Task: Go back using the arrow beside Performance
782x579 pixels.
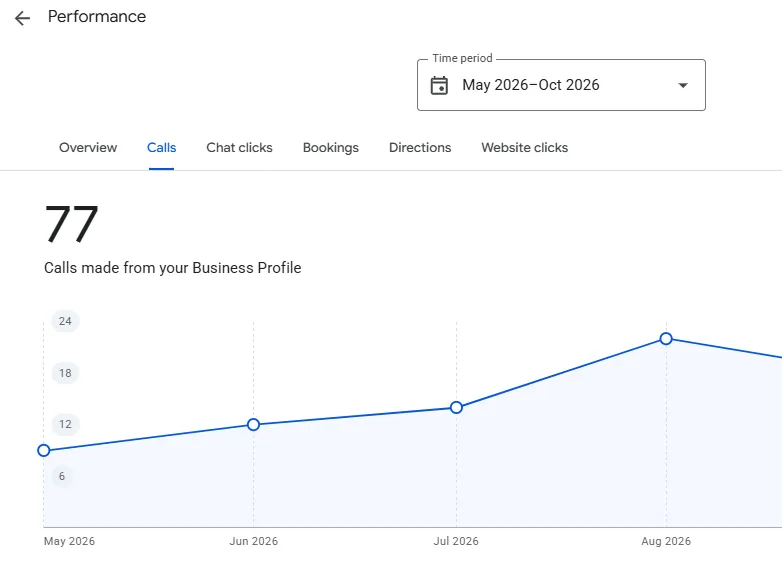Action: (x=22, y=18)
